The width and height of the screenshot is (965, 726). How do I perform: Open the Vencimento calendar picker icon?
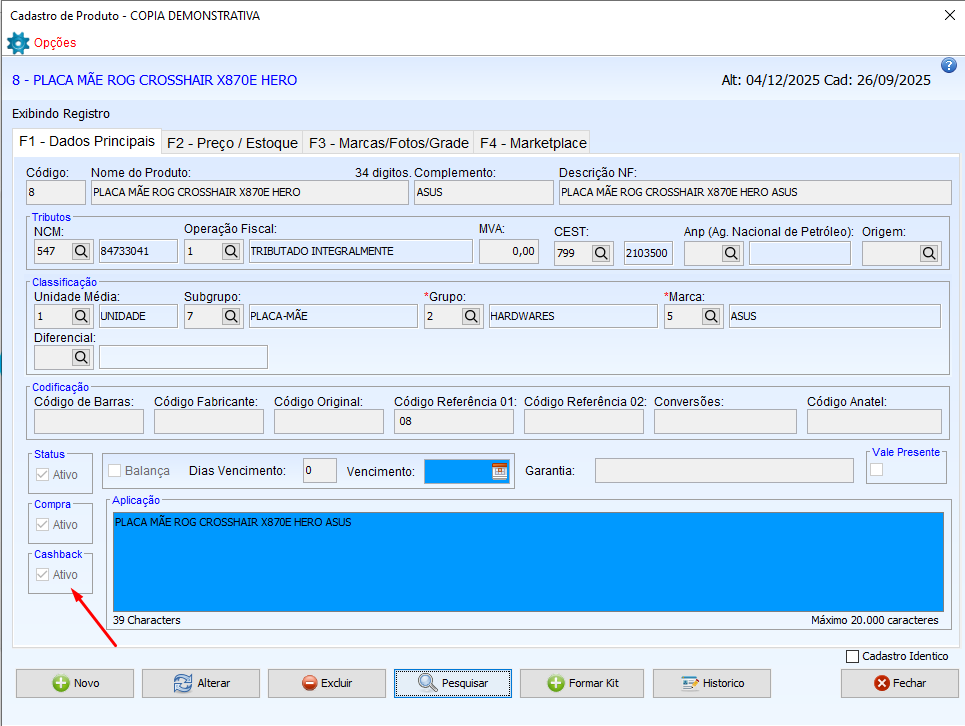pyautogui.click(x=499, y=471)
